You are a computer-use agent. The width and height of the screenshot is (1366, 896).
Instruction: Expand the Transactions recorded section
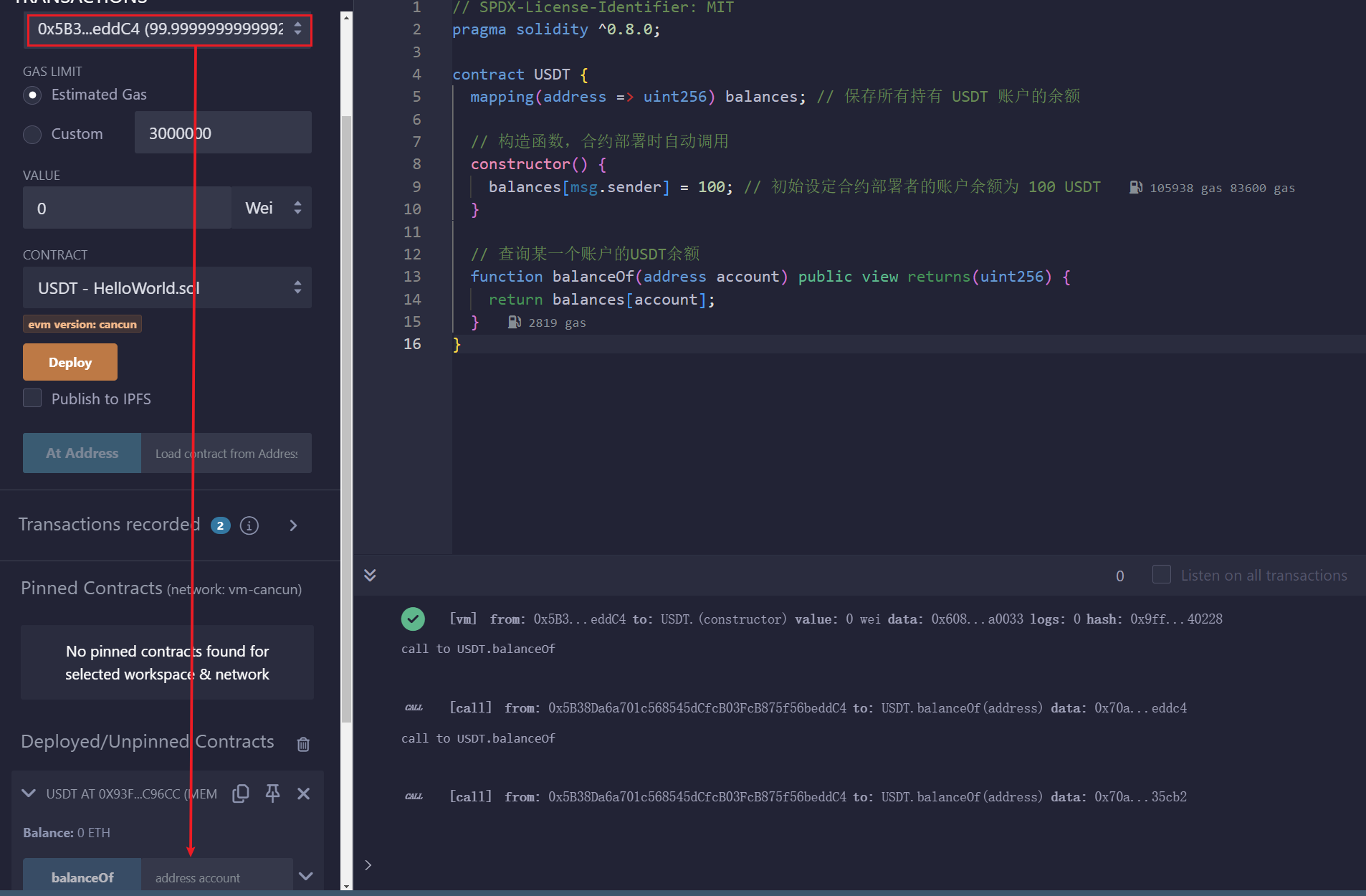293,525
